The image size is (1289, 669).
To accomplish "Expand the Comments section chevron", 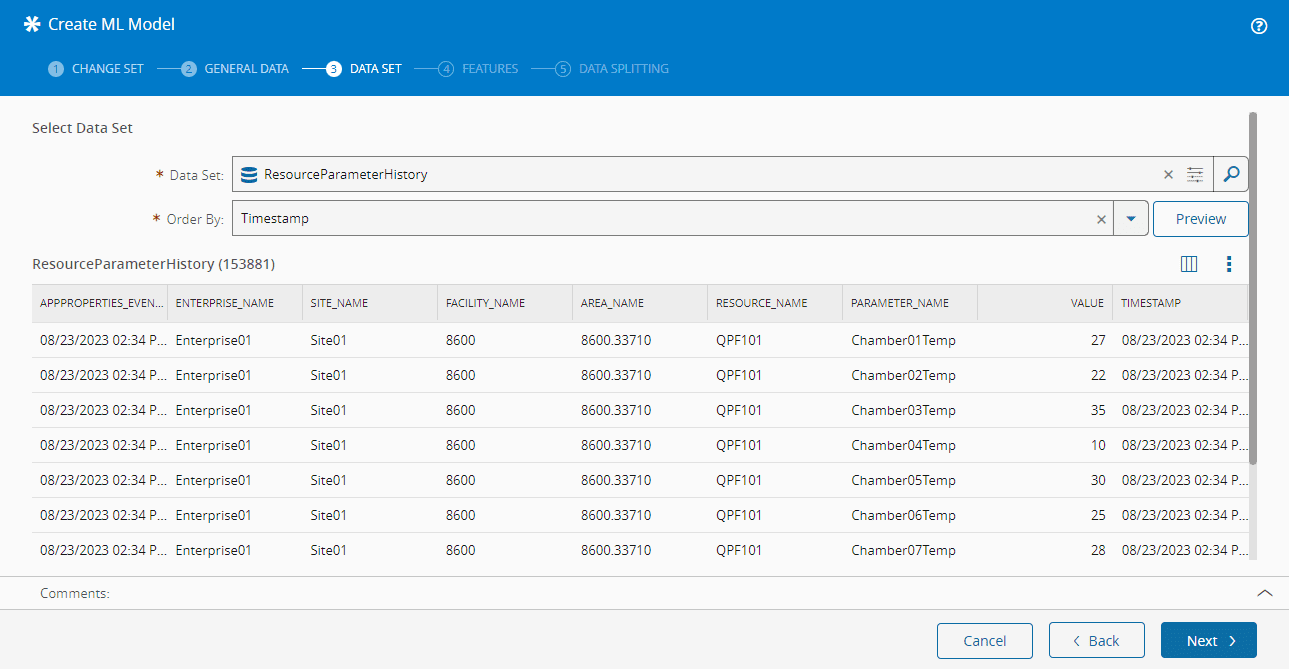I will (x=1264, y=593).
